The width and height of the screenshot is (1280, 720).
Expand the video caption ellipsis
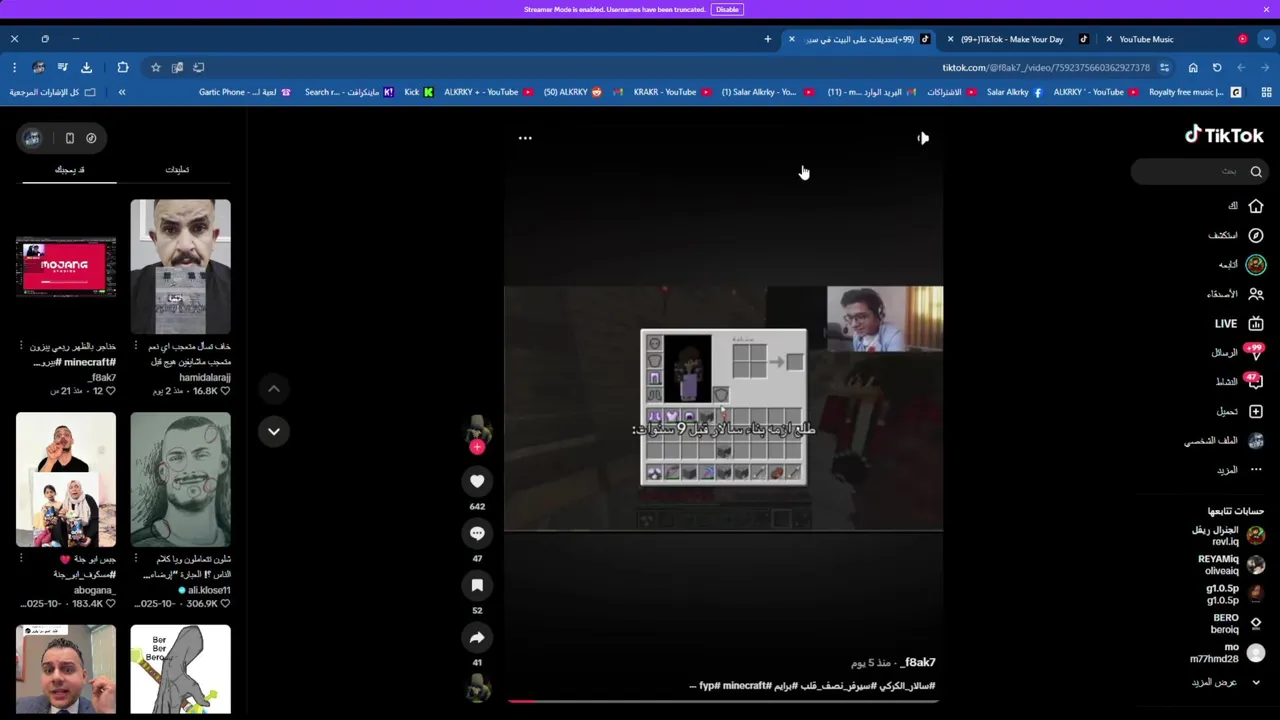click(x=693, y=686)
